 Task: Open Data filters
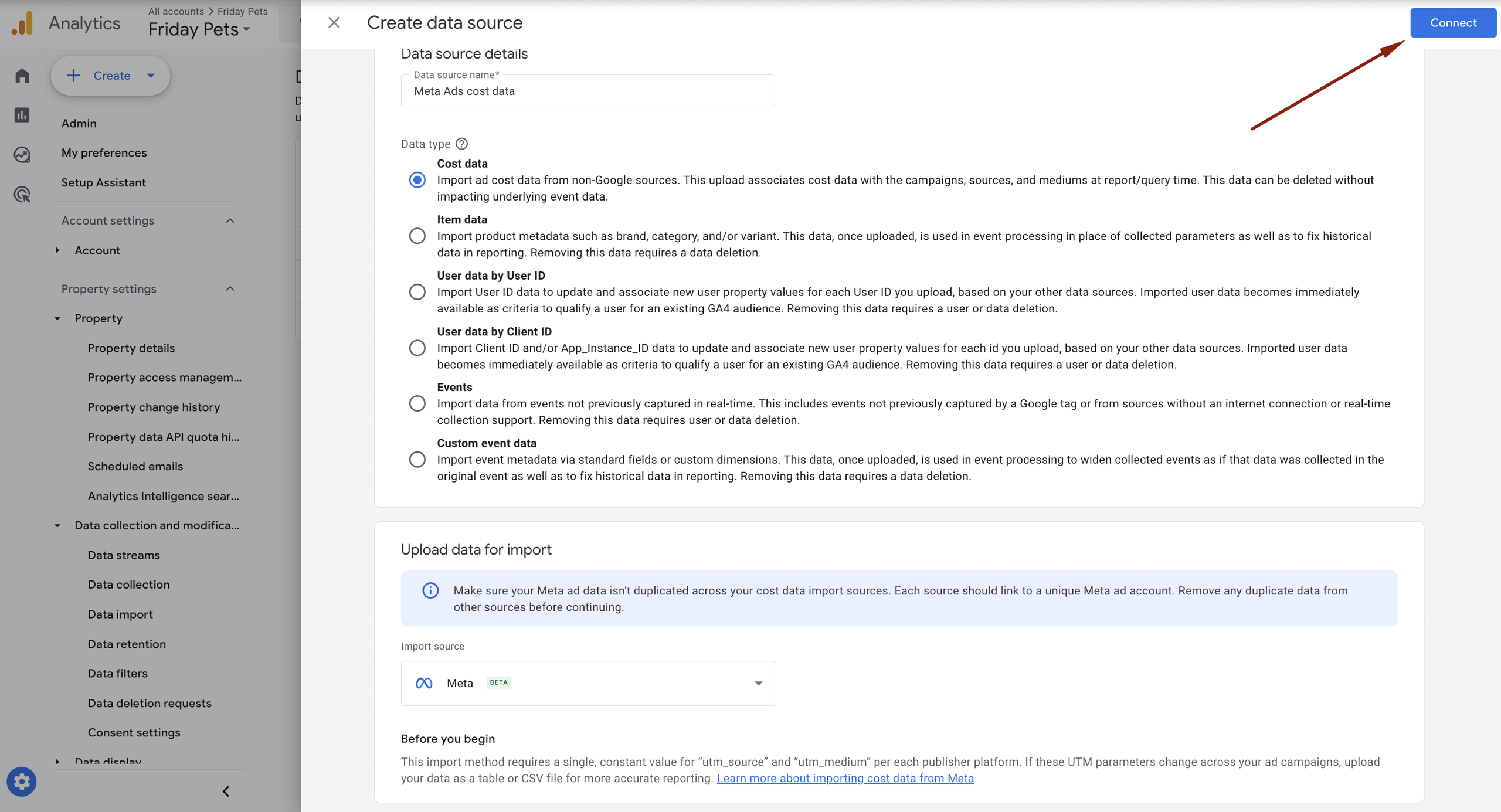pyautogui.click(x=118, y=673)
